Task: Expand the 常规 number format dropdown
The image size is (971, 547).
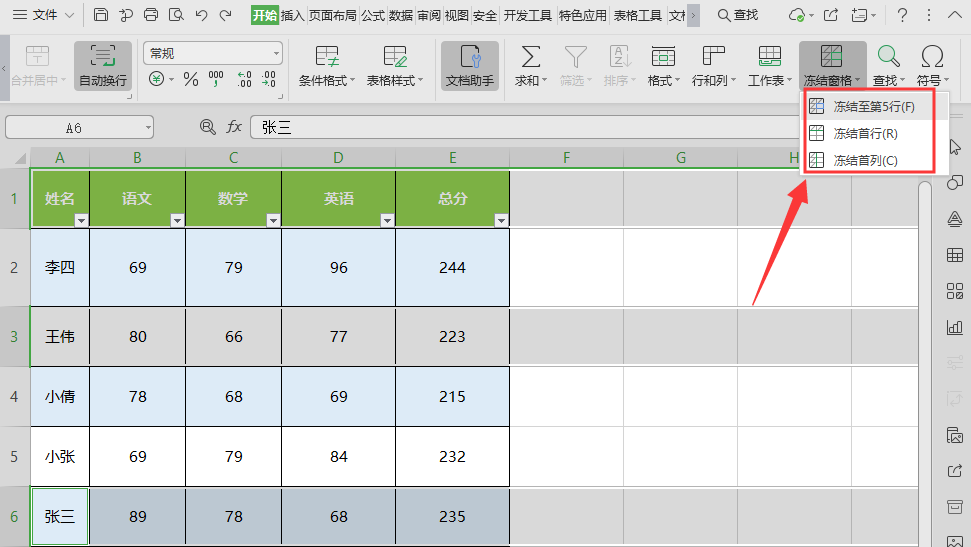Action: coord(276,53)
